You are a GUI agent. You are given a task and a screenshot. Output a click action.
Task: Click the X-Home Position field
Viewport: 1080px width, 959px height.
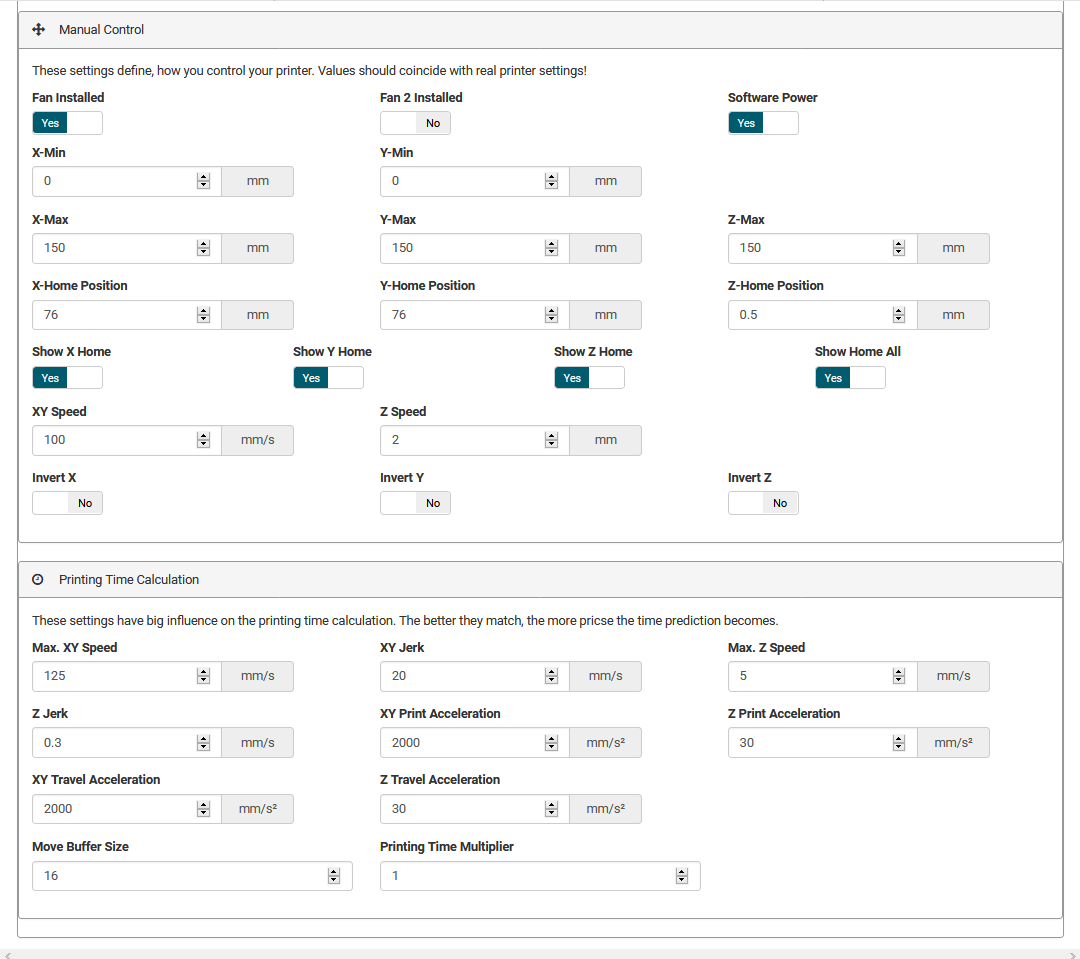tap(127, 315)
